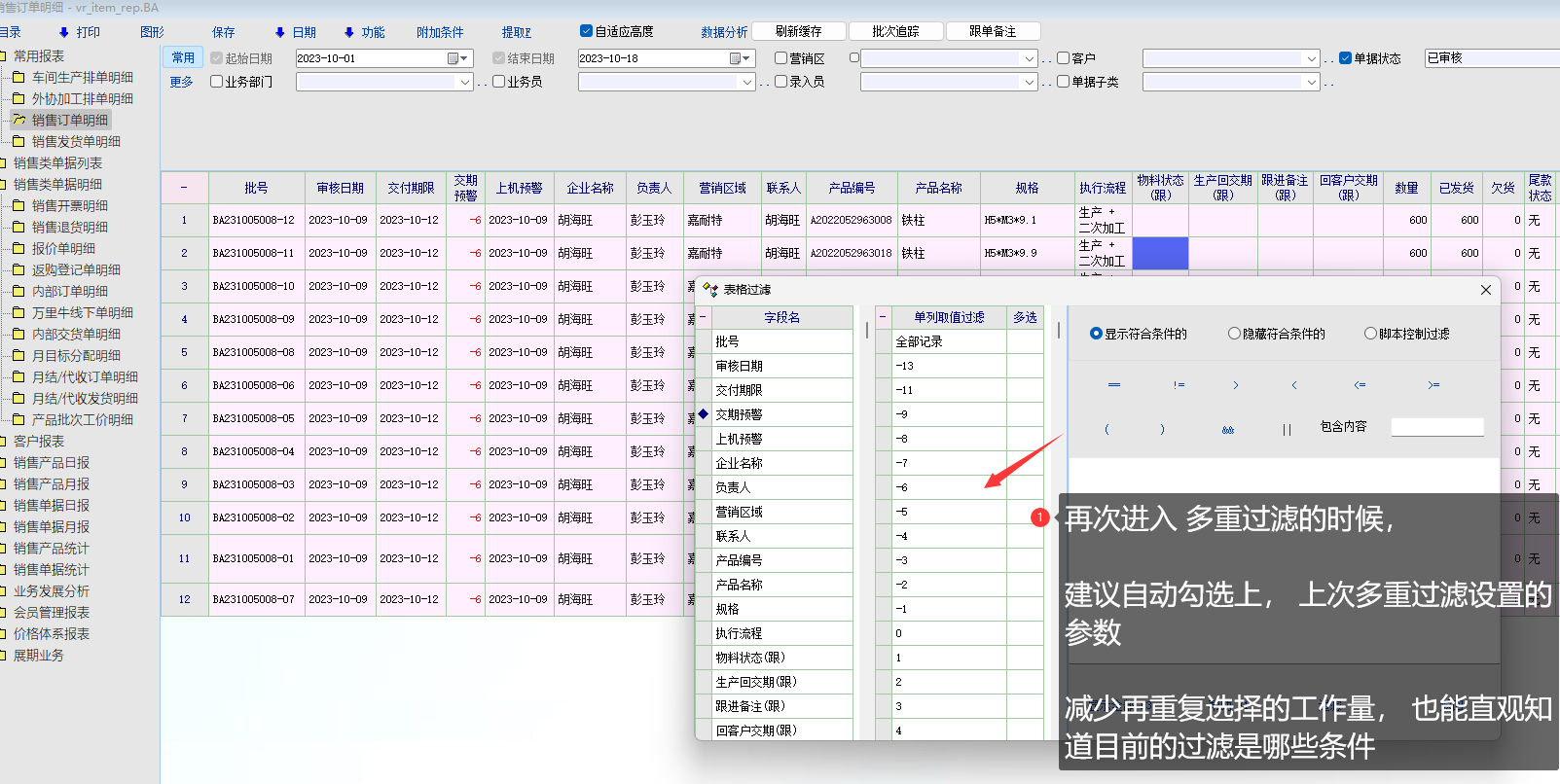This screenshot has height=784, width=1560.
Task: Open the 业务部门 dropdown list
Action: pyautogui.click(x=465, y=83)
